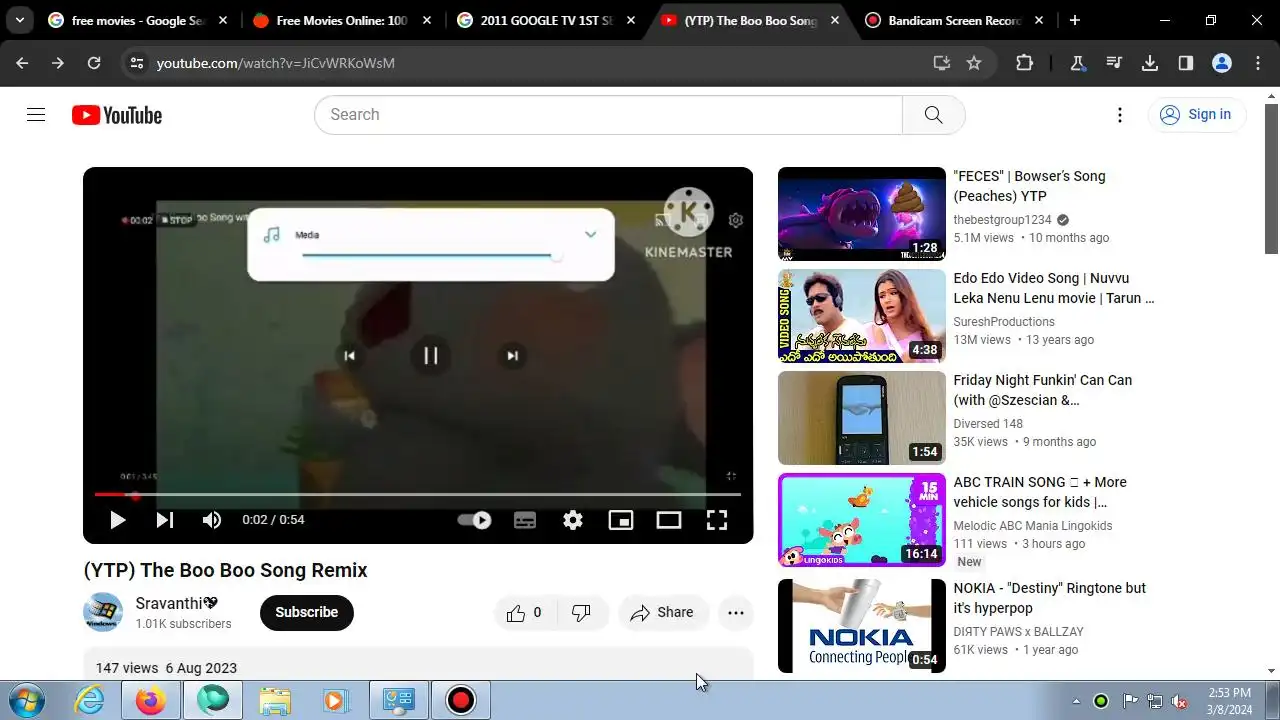
Task: Seek on the red video progress bar
Action: pos(418,494)
